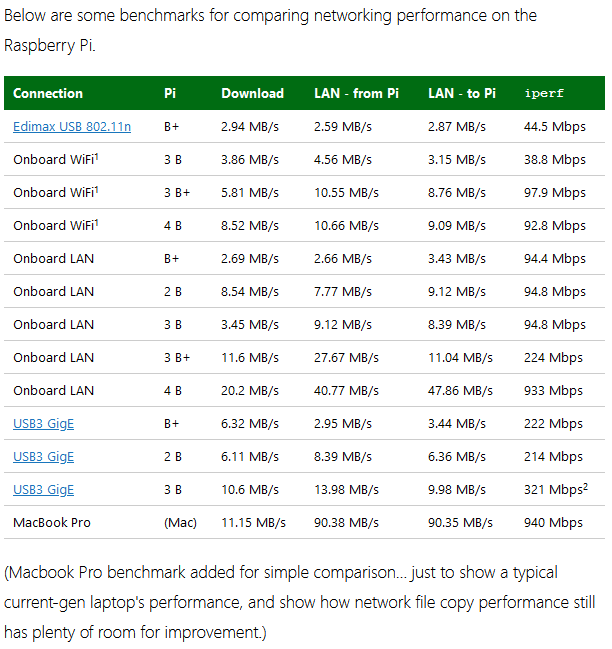This screenshot has height=649, width=612.
Task: Click the 20.2 MB/s Download cell
Action: pyautogui.click(x=250, y=391)
